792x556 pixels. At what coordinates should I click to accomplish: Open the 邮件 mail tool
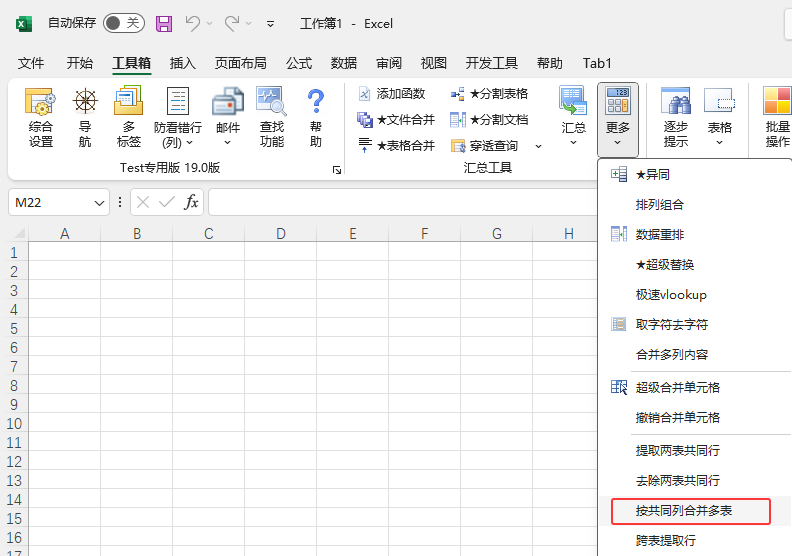point(228,103)
